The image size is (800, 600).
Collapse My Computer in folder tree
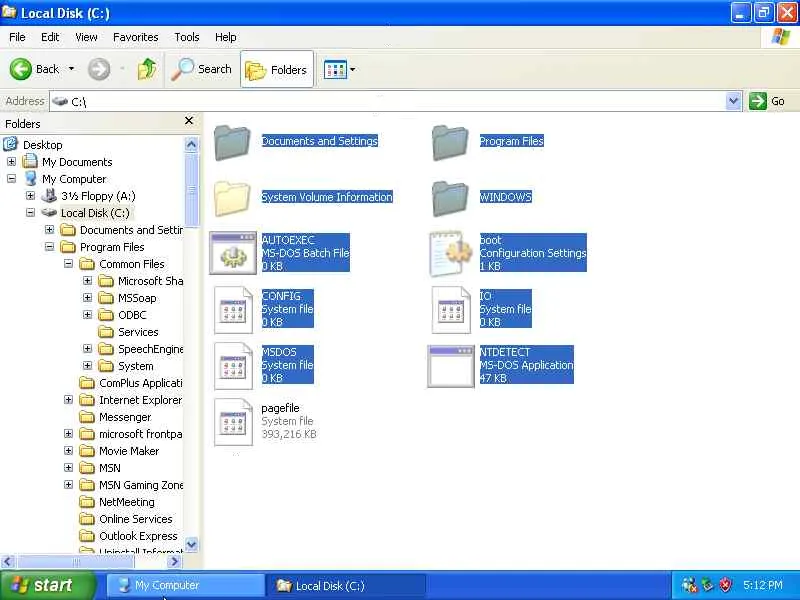11,179
